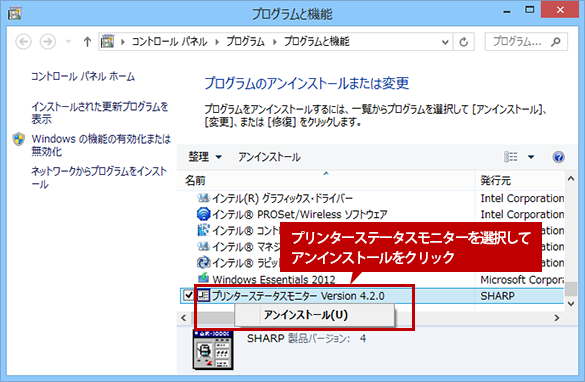The height and width of the screenshot is (382, 585).
Task: Click vertical scrollbar down arrow
Action: point(571,303)
